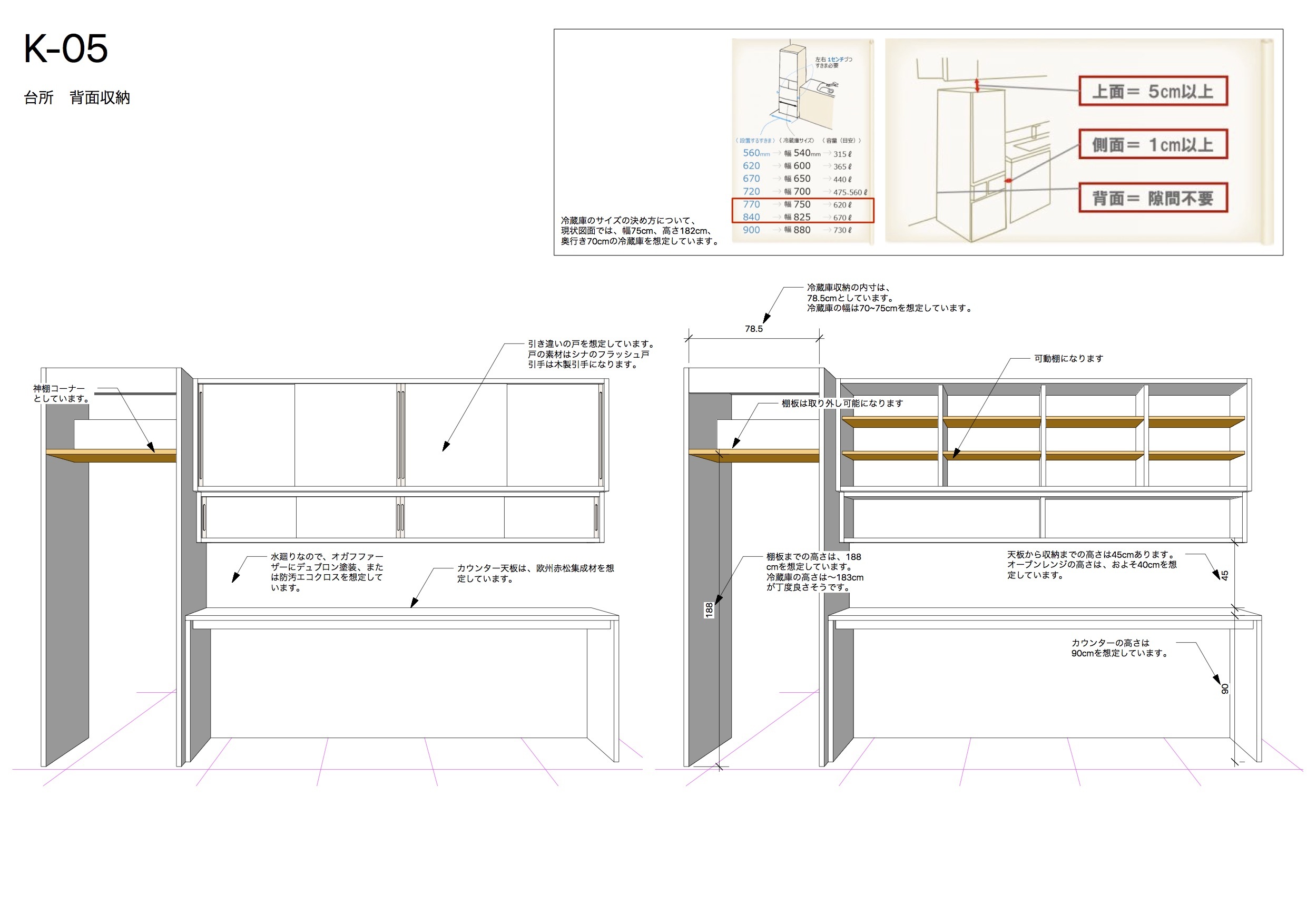
Task: Click the "カウンターの高さは90cm" annotation
Action: [1119, 648]
